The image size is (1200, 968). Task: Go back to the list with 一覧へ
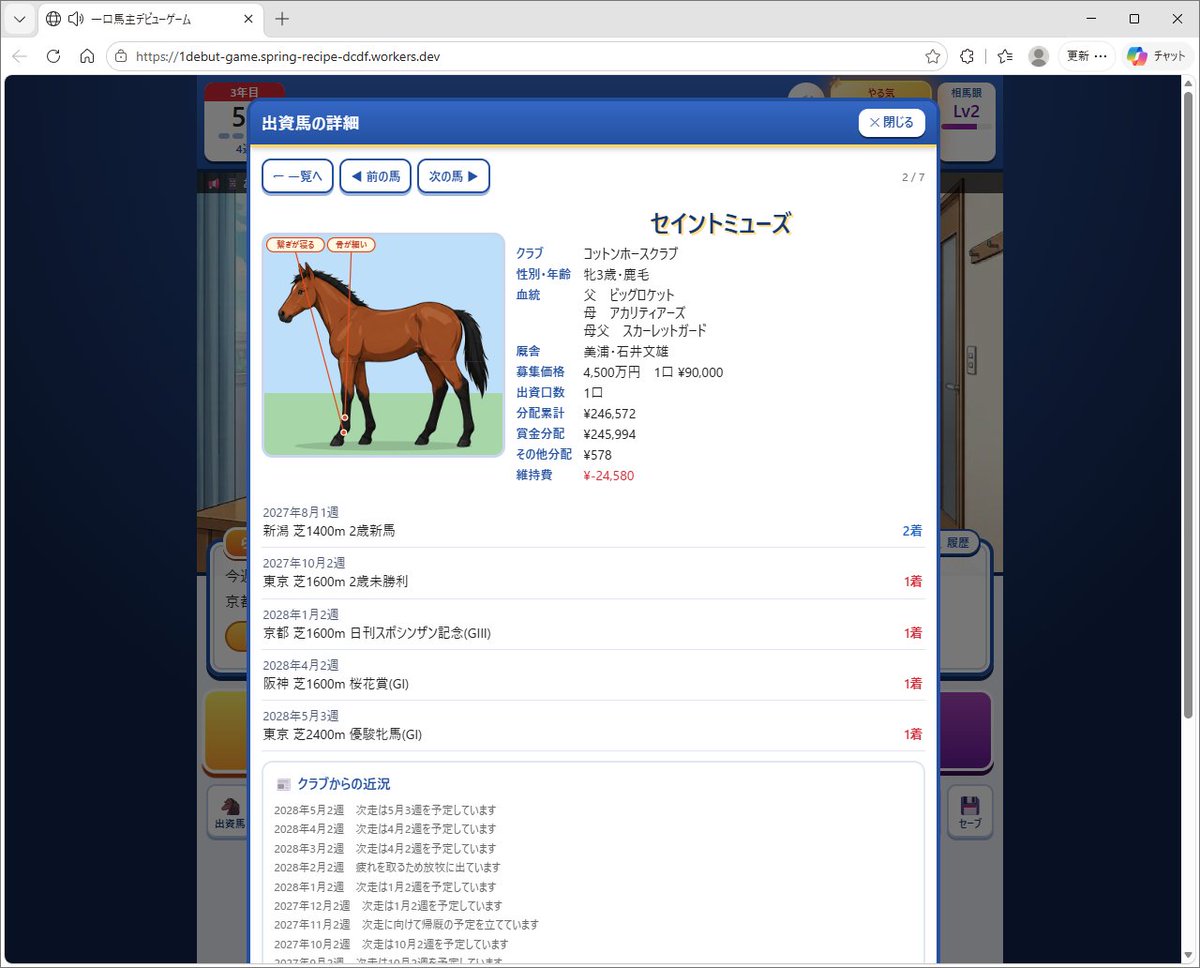(x=297, y=176)
